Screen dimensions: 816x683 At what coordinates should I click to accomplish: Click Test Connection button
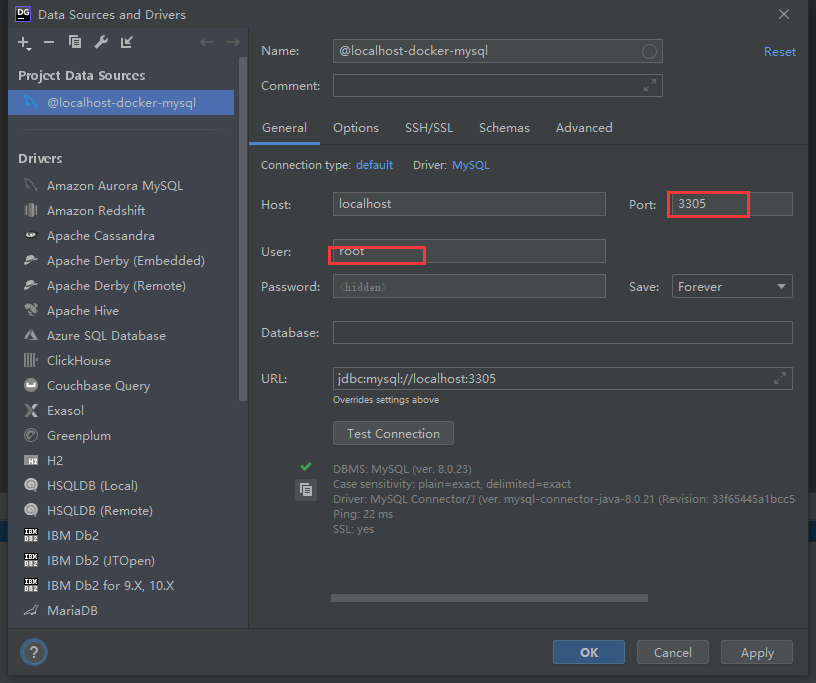[x=393, y=433]
